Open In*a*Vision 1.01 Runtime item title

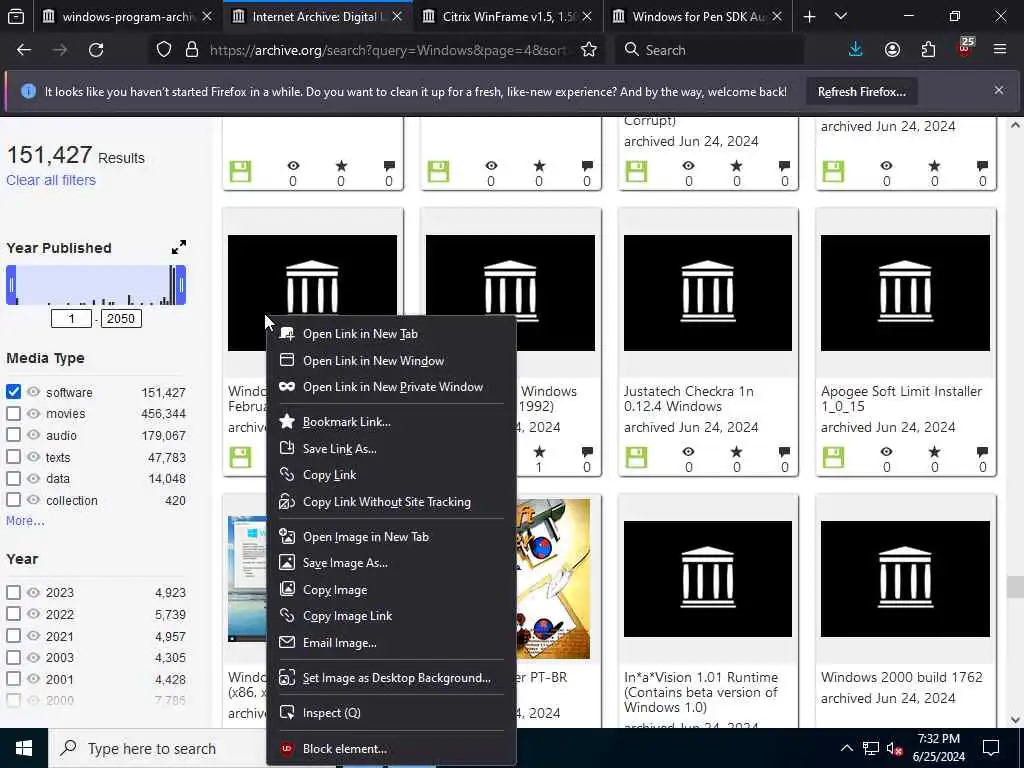(x=701, y=692)
